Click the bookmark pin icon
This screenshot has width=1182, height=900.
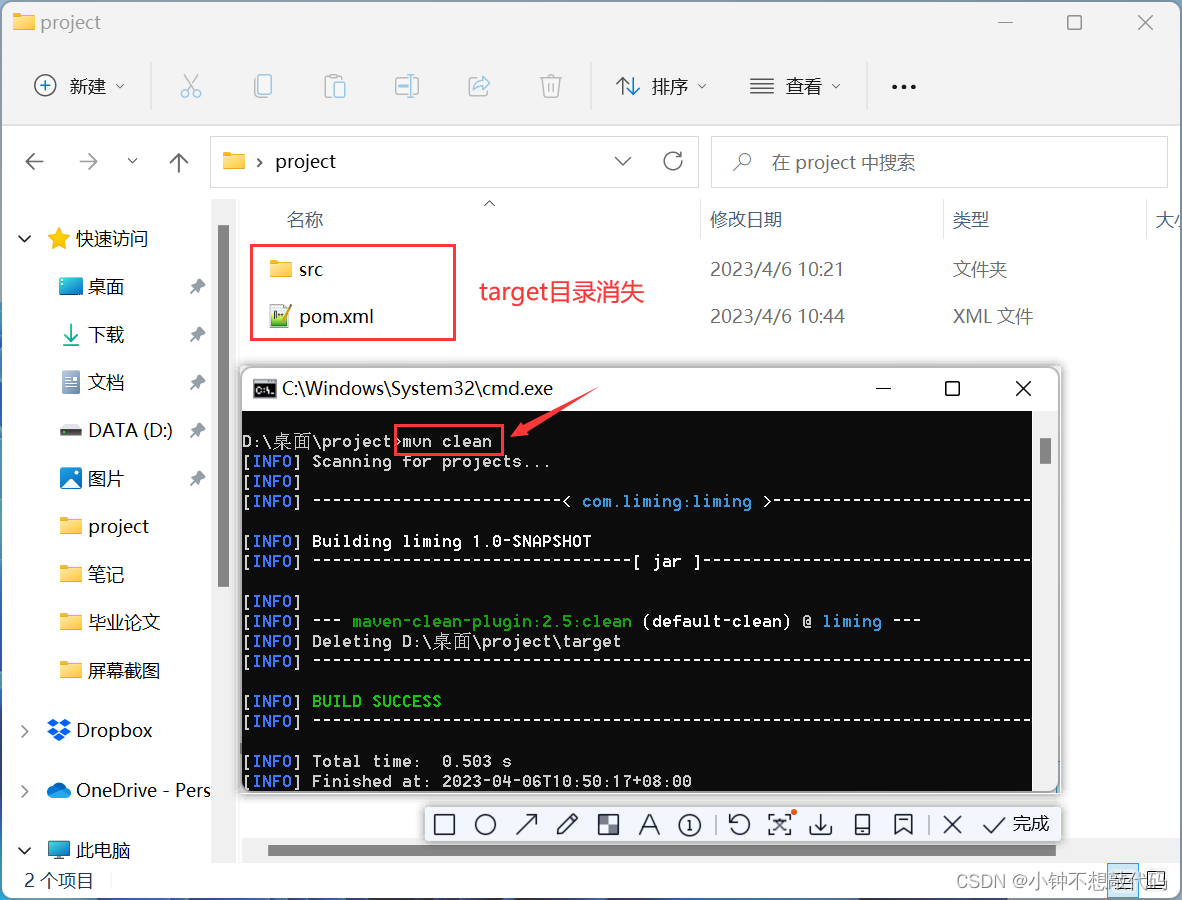(902, 825)
